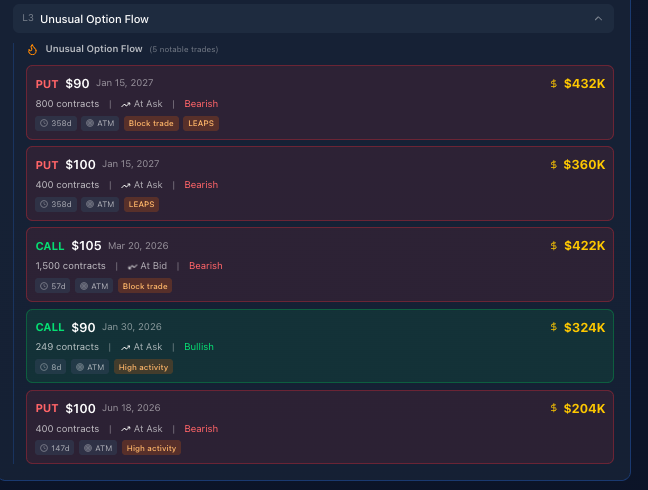The width and height of the screenshot is (648, 490).
Task: Click the clock icon on 358d badge of PUT $90
Action: [44, 124]
